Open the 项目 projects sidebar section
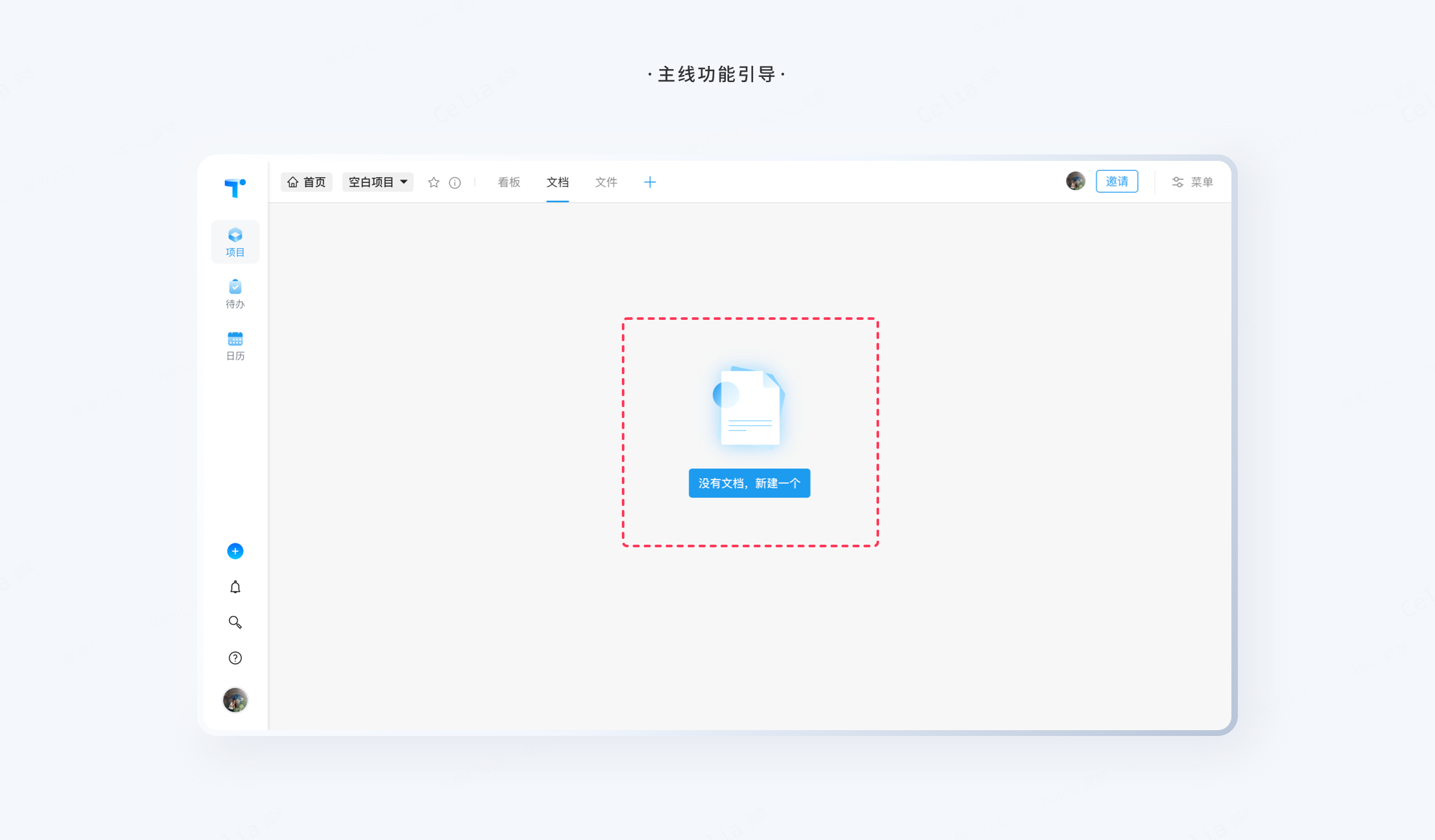Viewport: 1435px width, 840px height. point(235,242)
